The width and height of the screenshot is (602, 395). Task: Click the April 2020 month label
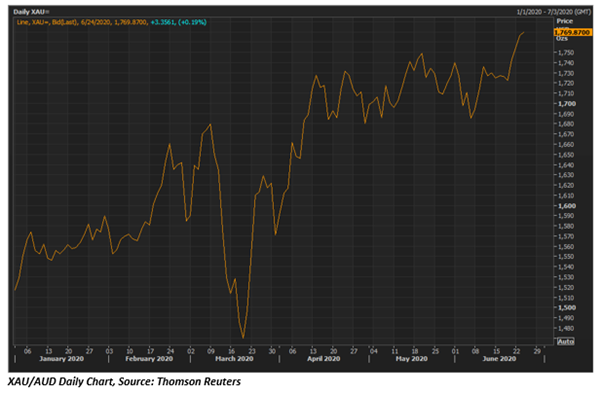click(324, 359)
